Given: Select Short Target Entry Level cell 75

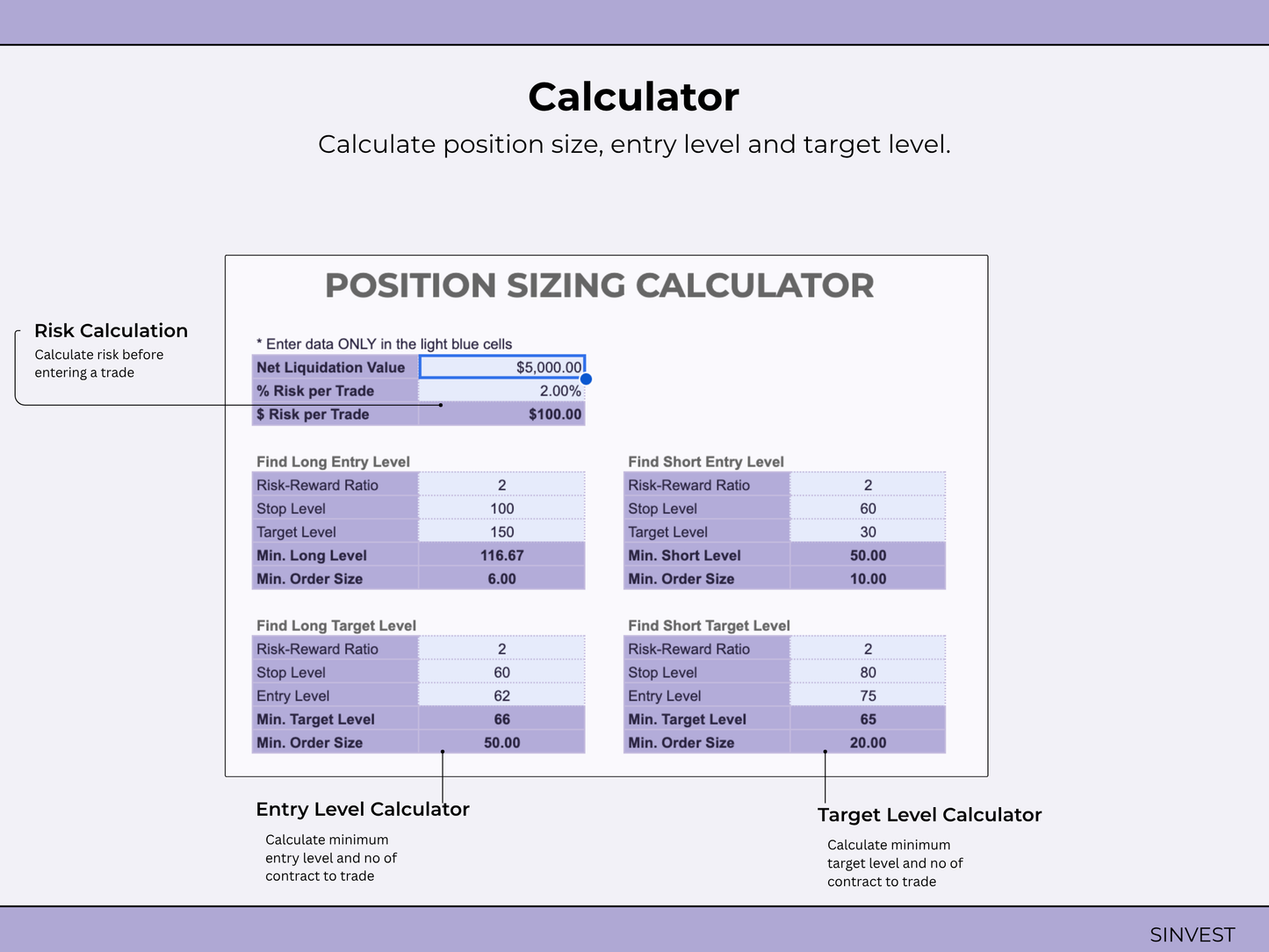Looking at the screenshot, I should tap(868, 696).
